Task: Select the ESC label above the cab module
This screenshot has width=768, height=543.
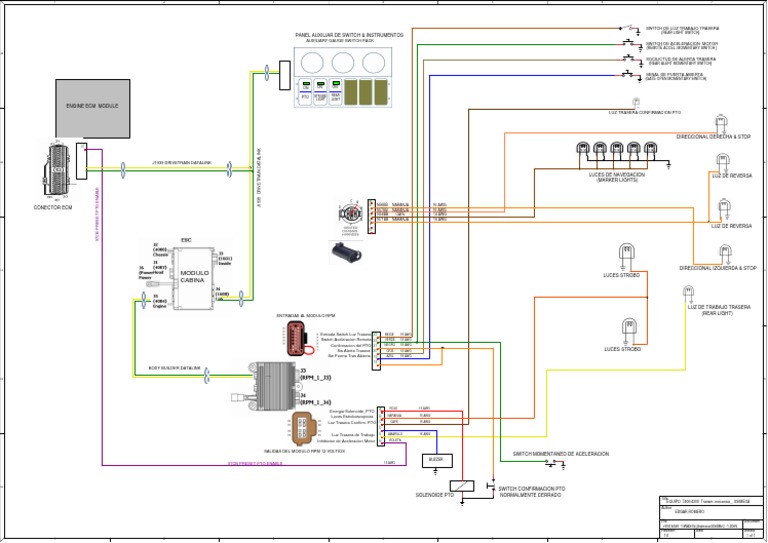Action: [186, 240]
